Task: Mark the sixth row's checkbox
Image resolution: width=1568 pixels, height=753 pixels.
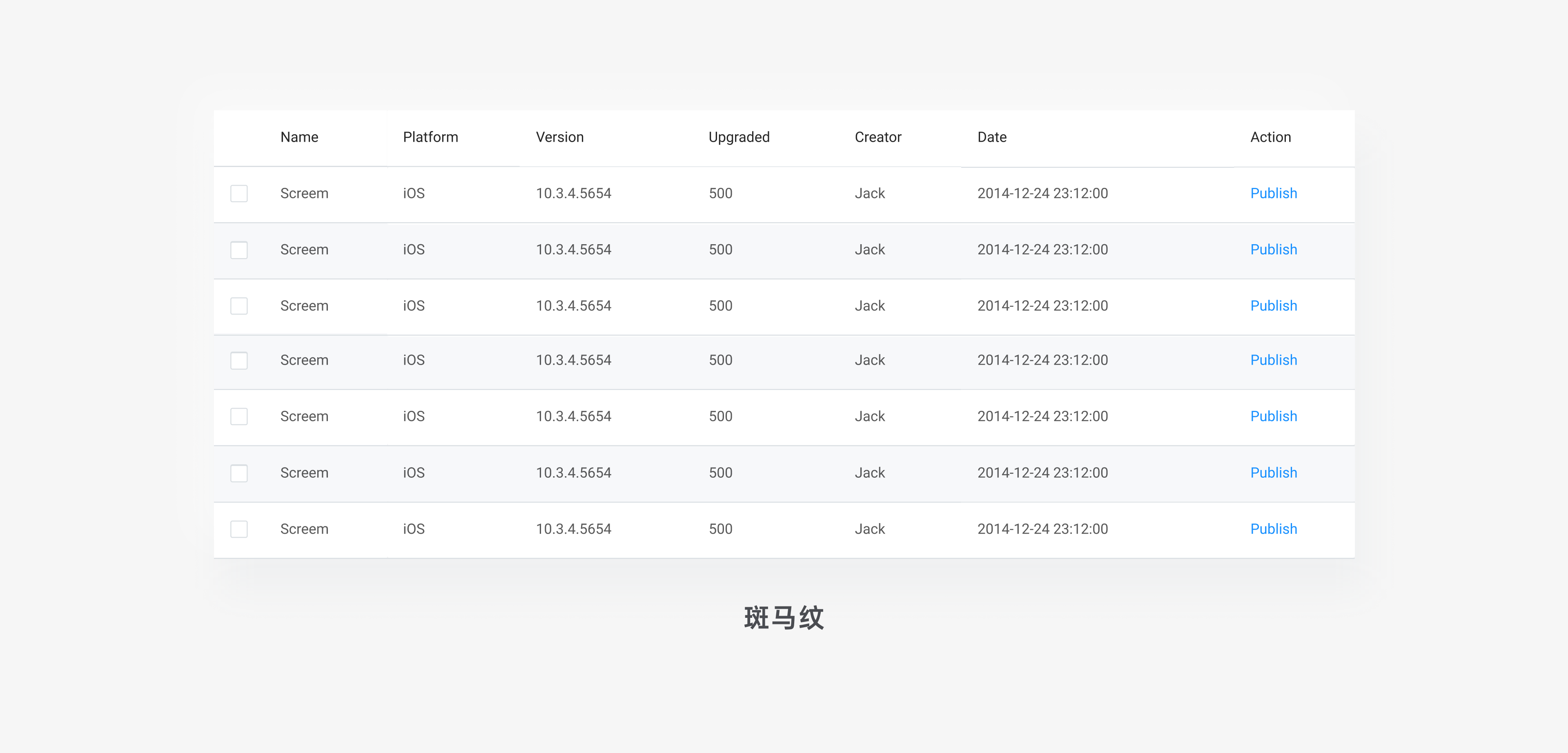Action: [238, 473]
